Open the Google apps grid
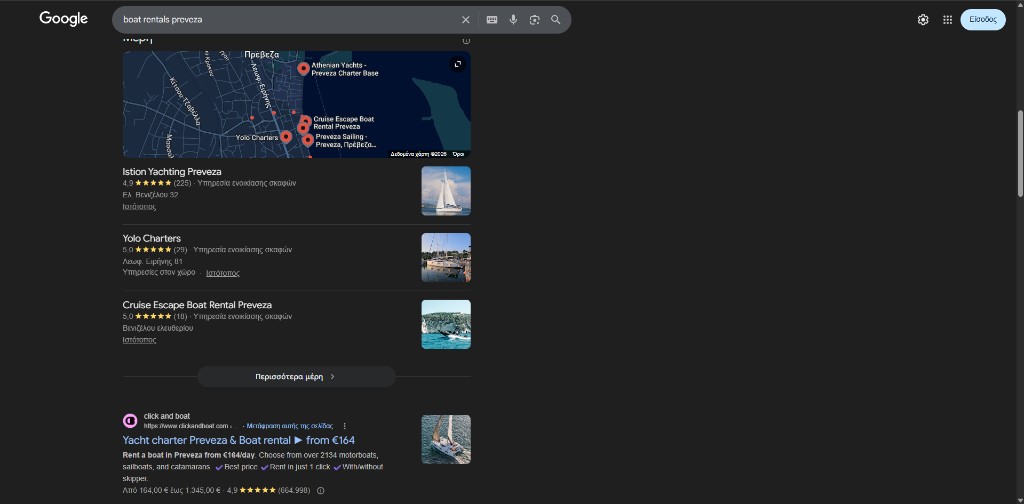1024x504 pixels. click(x=948, y=20)
